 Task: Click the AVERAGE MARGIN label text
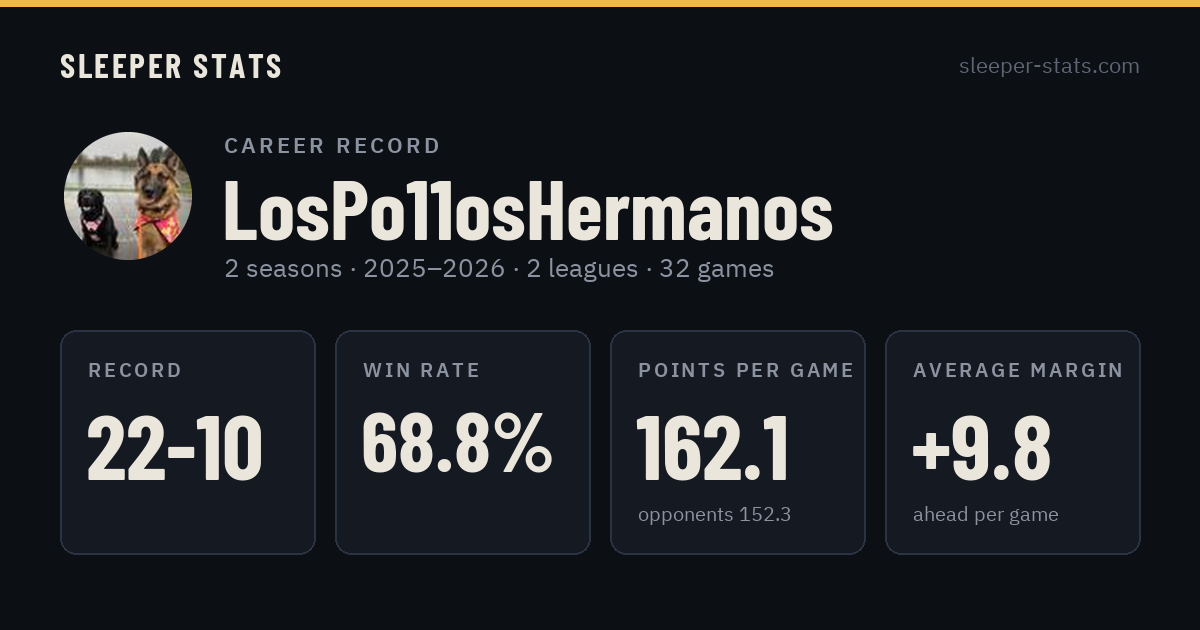pyautogui.click(x=1018, y=370)
